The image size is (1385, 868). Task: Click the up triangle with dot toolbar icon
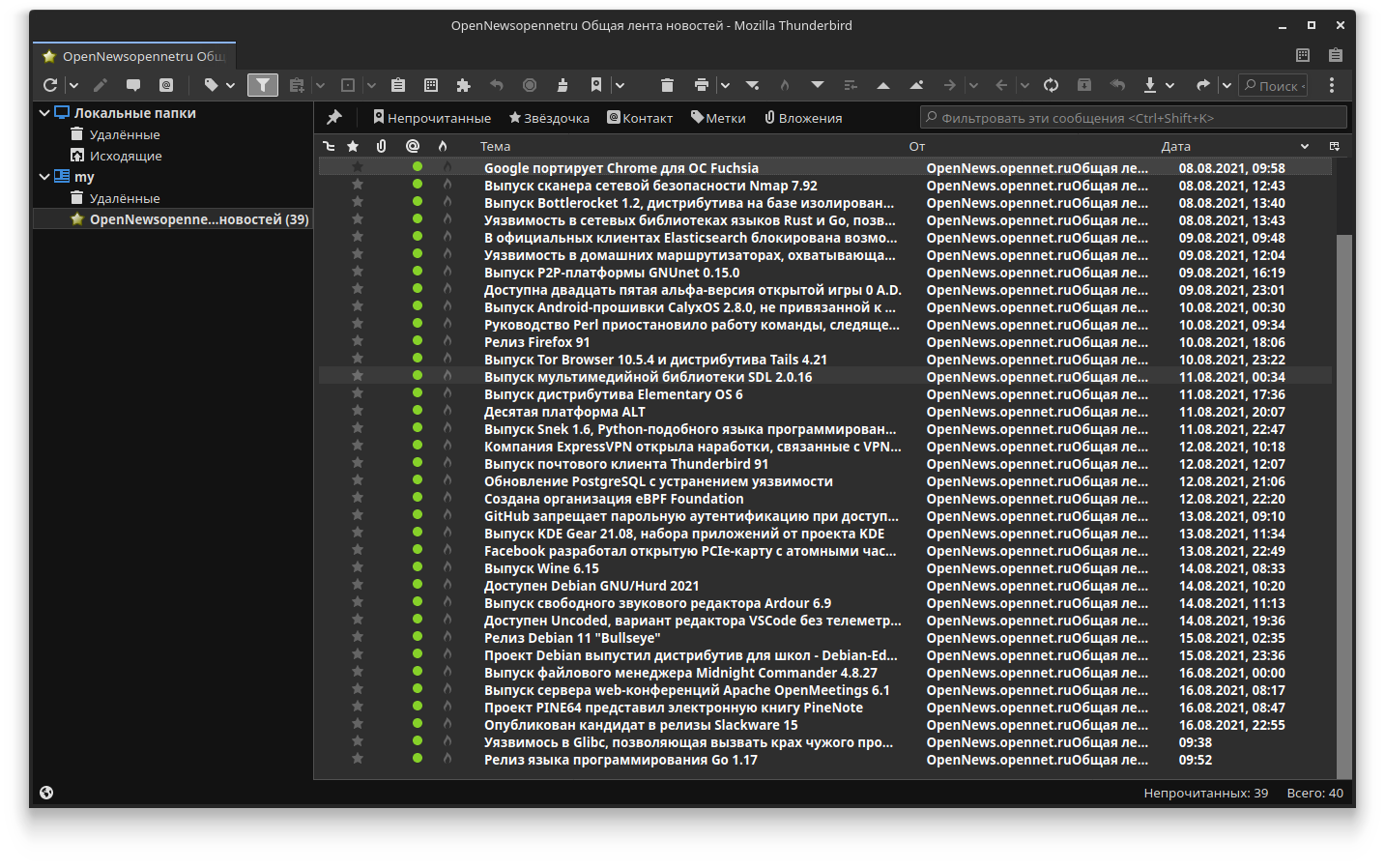916,85
